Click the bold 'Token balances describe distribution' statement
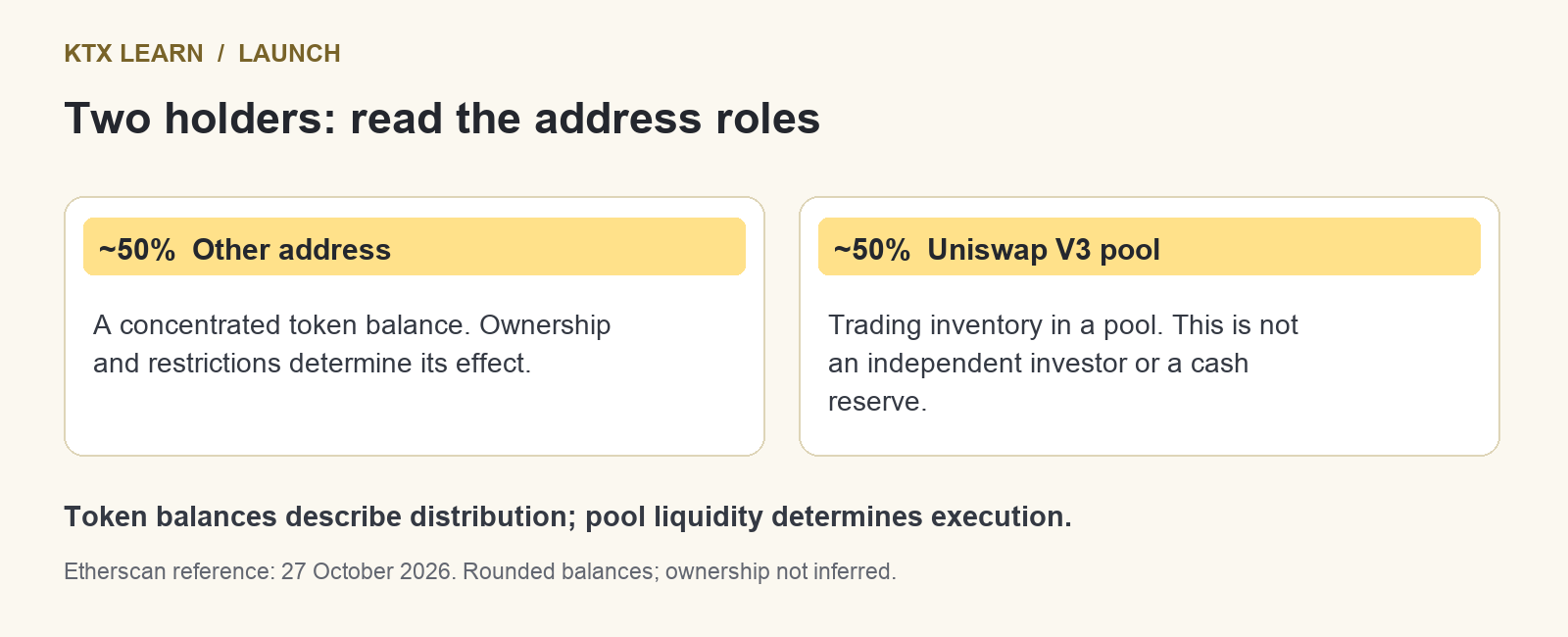 pyautogui.click(x=319, y=516)
